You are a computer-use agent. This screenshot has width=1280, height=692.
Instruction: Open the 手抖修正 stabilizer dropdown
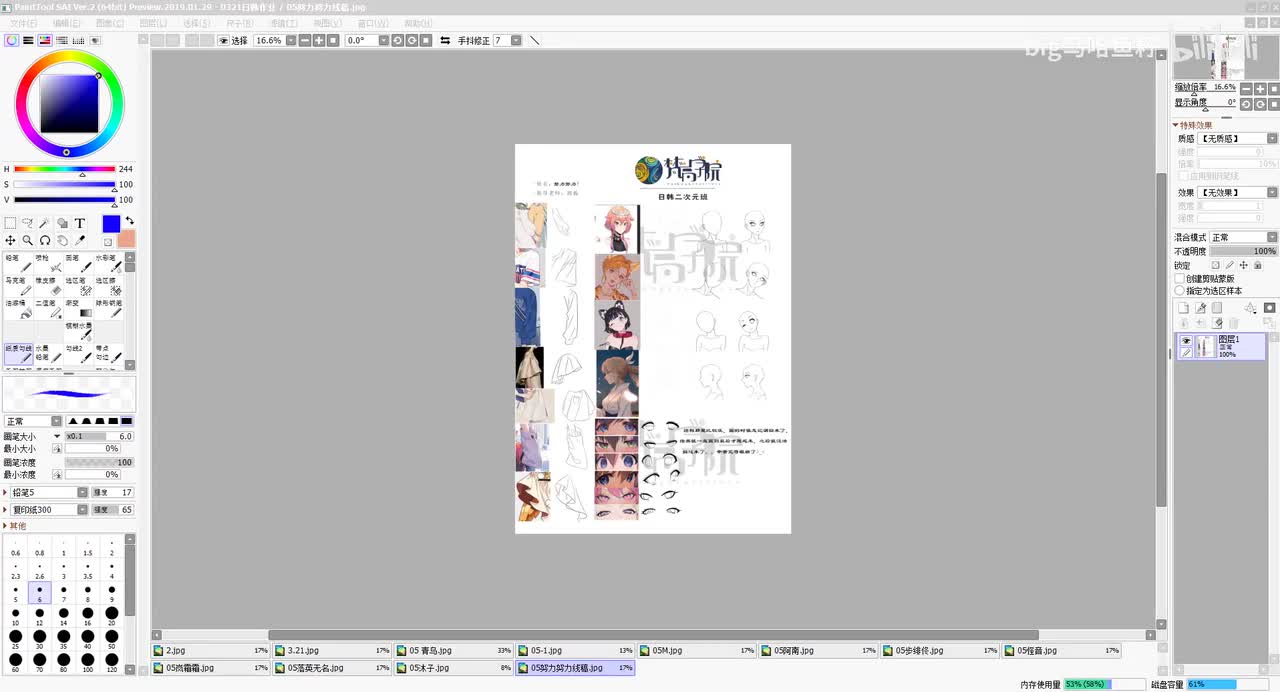516,41
